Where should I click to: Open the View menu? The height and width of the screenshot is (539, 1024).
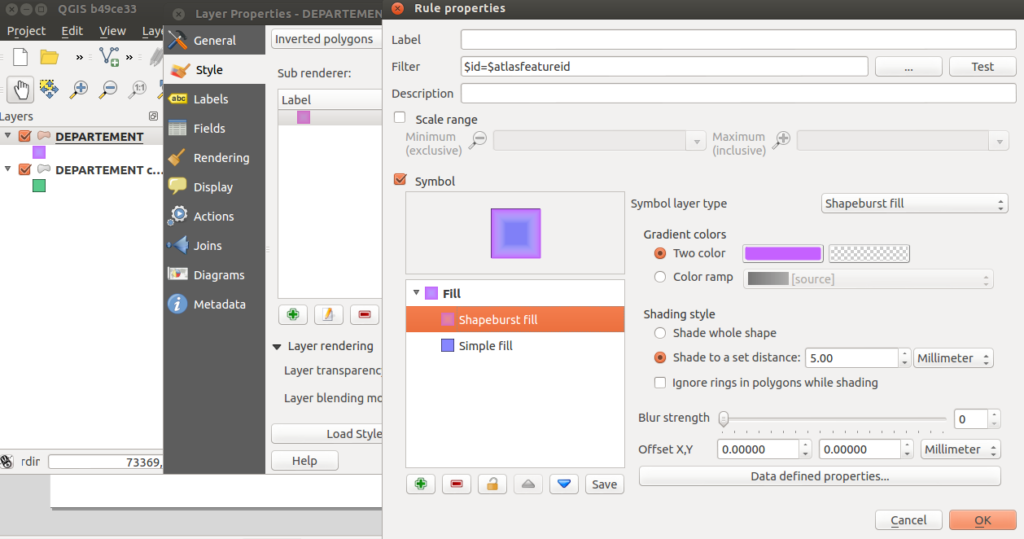tap(112, 31)
